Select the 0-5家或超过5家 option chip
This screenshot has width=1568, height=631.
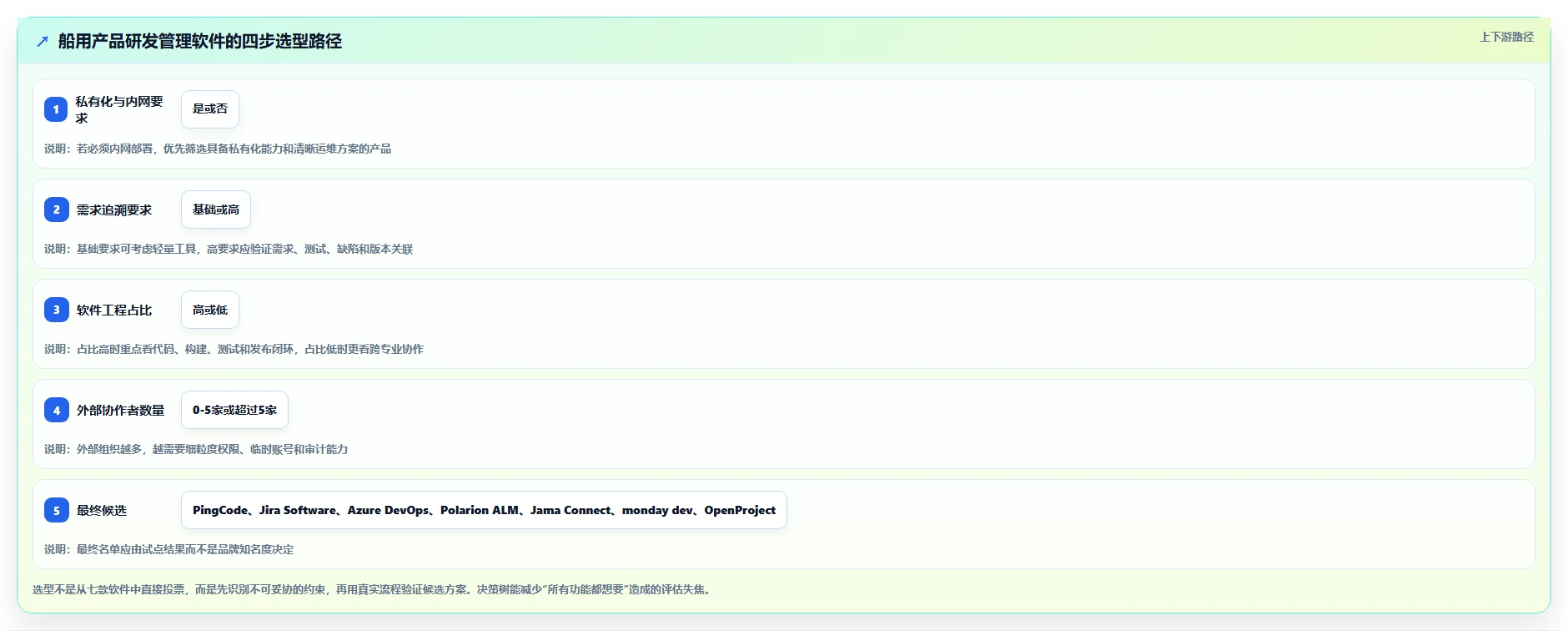click(234, 410)
